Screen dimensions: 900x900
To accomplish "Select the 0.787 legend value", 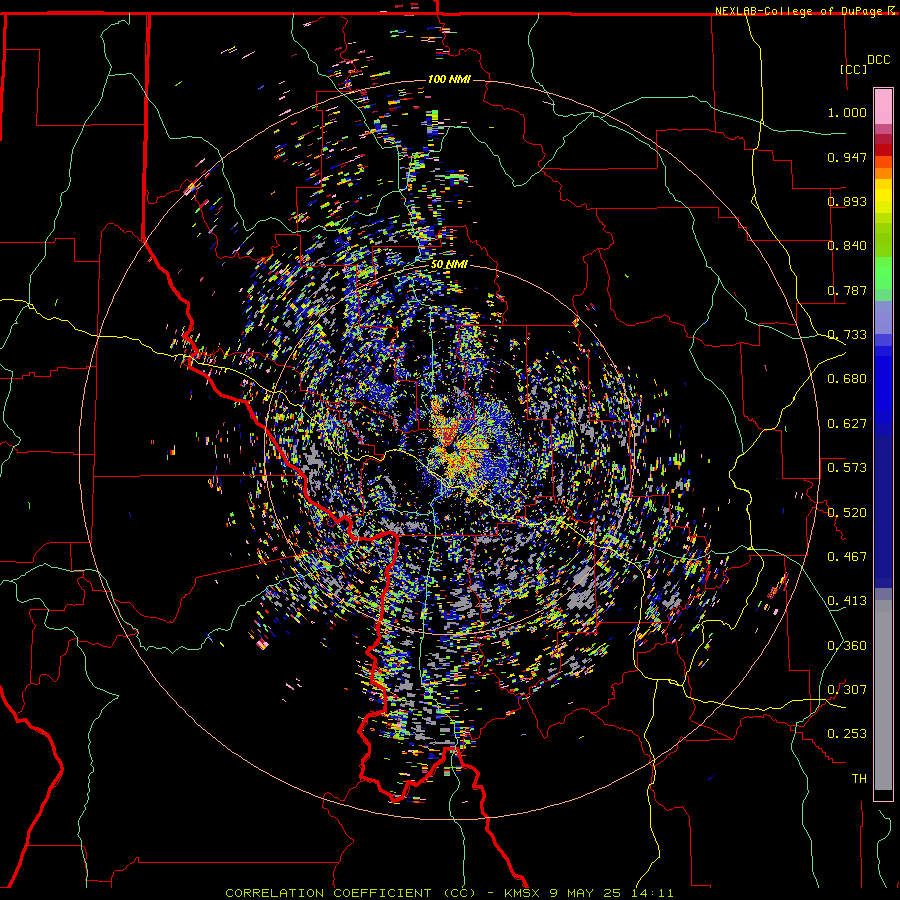I will point(847,290).
